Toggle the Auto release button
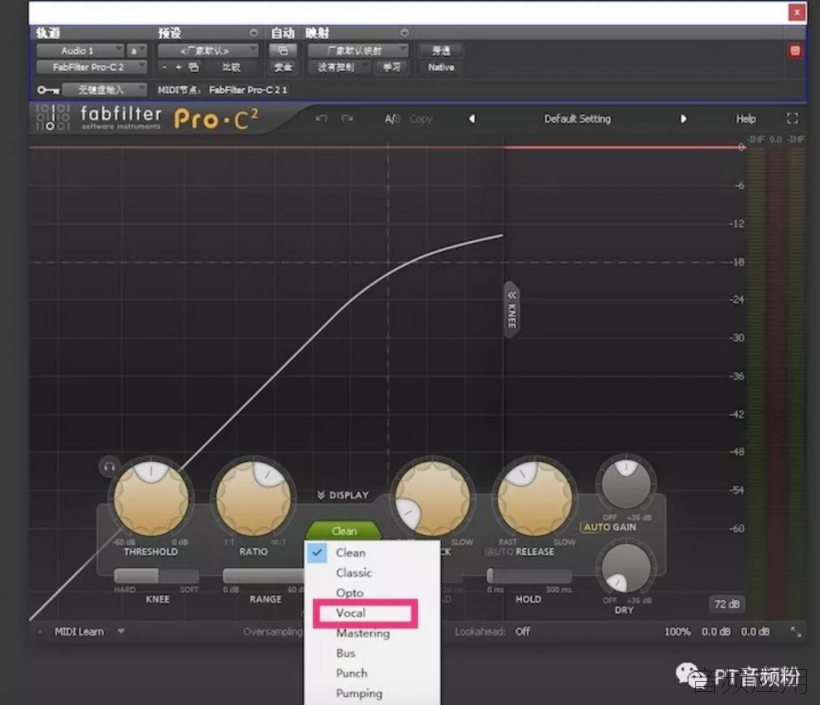820x705 pixels. 499,552
